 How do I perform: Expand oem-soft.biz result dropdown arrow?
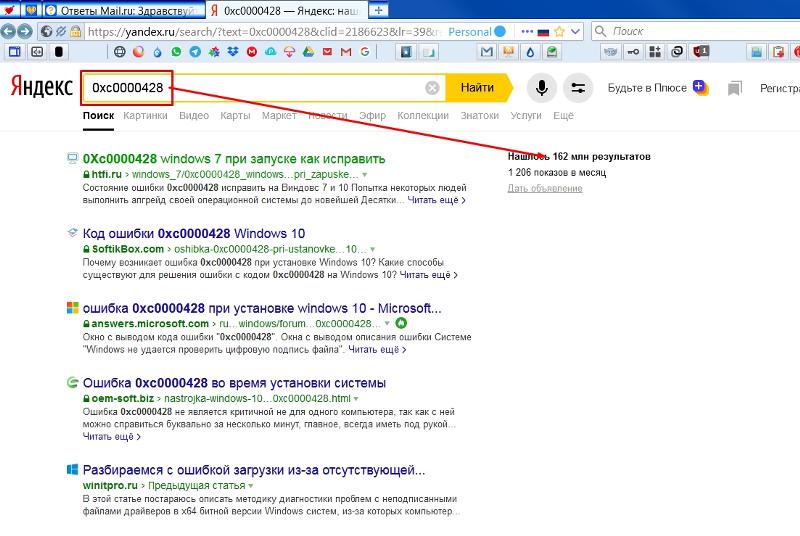coord(356,399)
